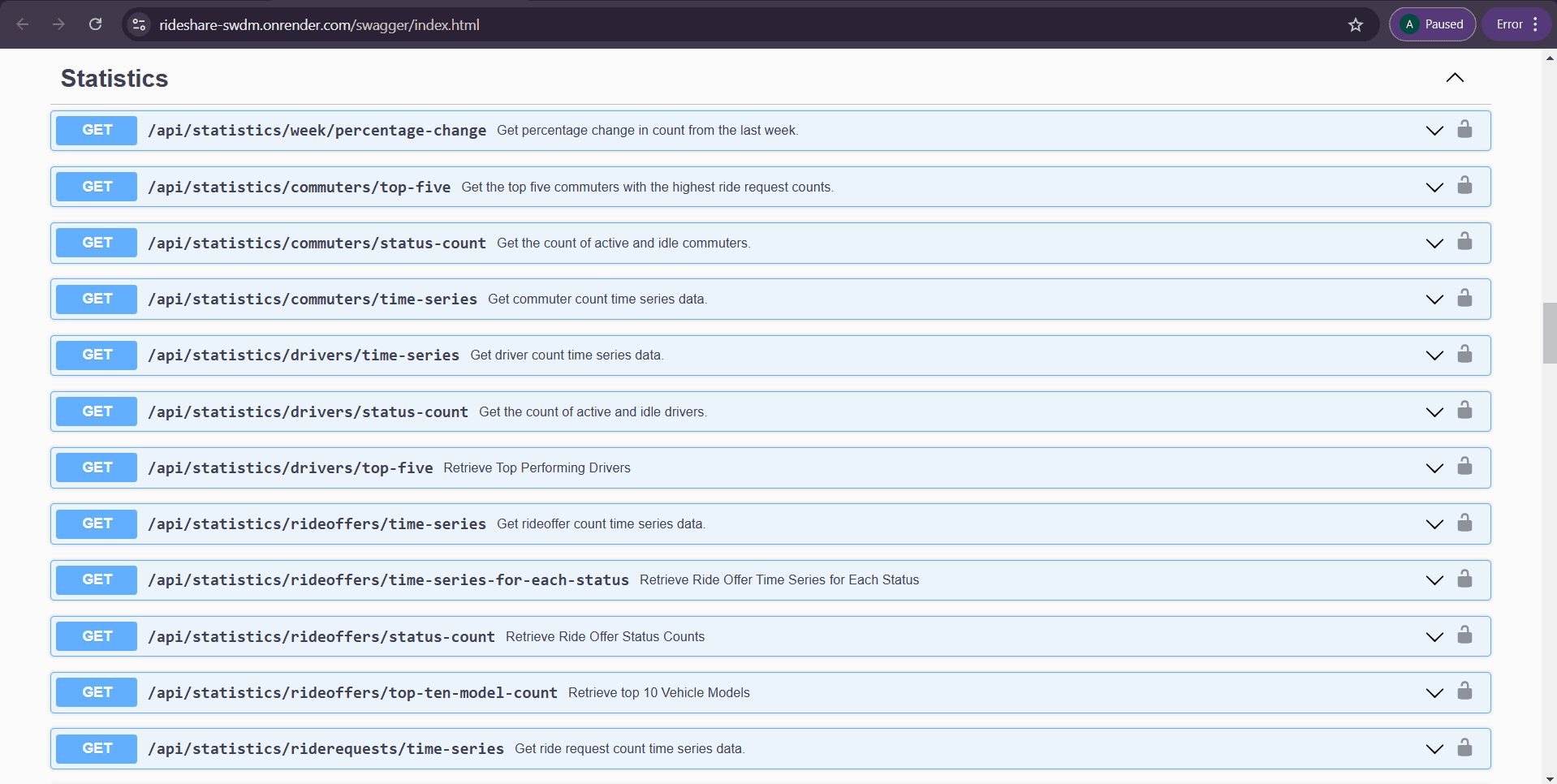This screenshot has height=784, width=1557.
Task: Expand commuters/status-count endpoint chevron
Action: click(x=1434, y=243)
